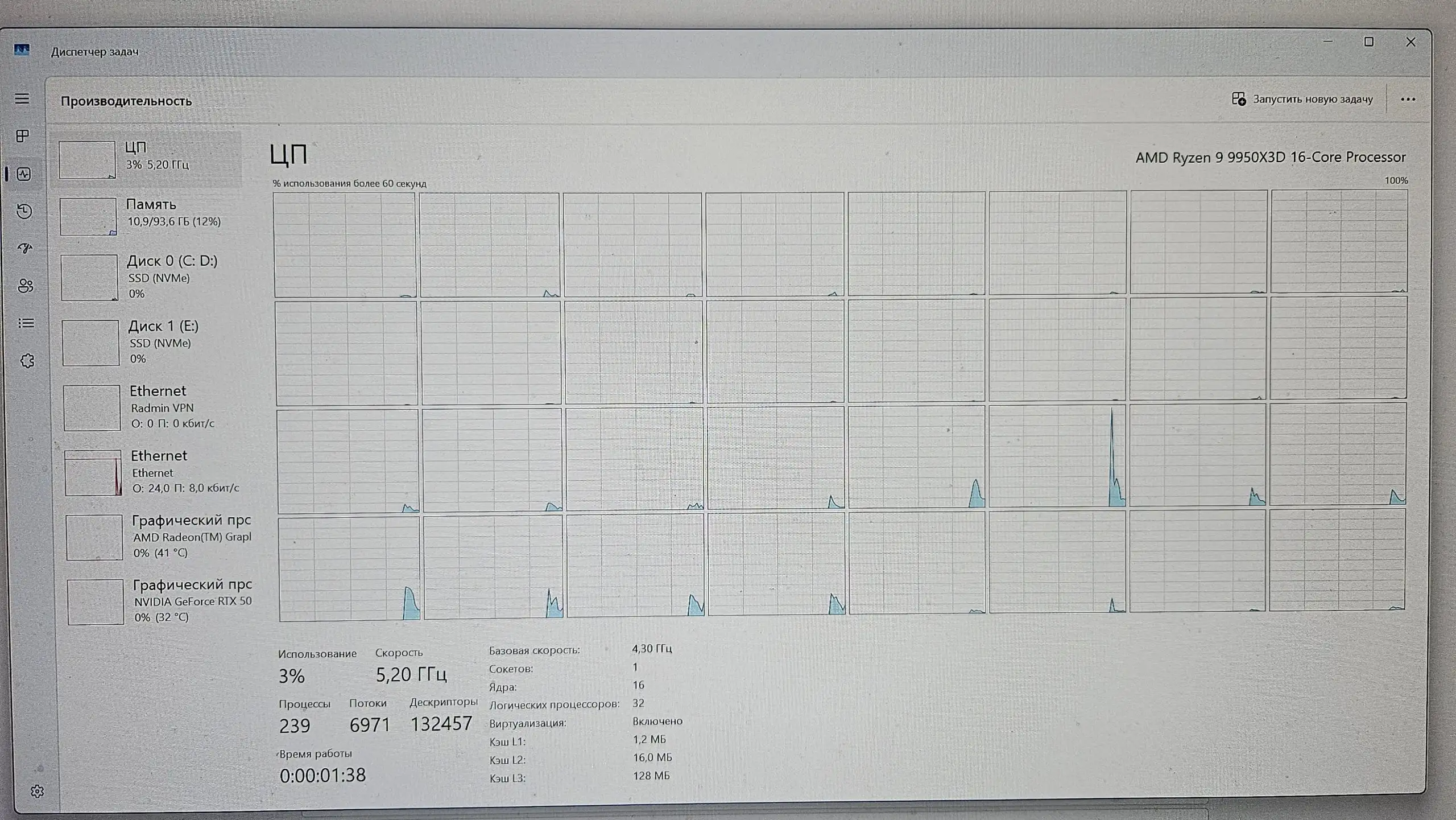Image resolution: width=1456 pixels, height=820 pixels.
Task: Click the red Ethernet activity thumbnail
Action: coord(93,472)
